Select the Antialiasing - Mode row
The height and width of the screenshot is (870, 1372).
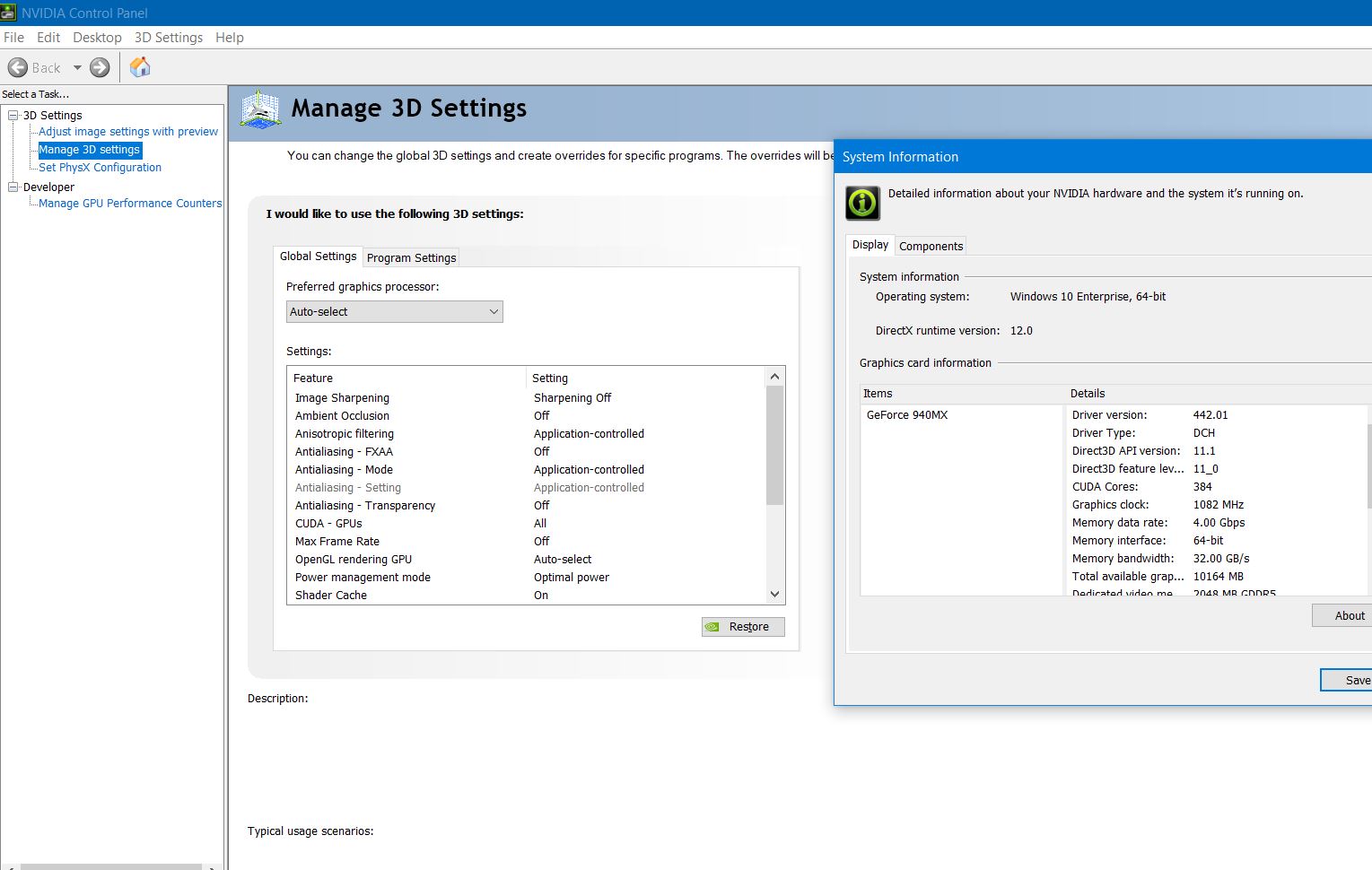[x=527, y=470]
